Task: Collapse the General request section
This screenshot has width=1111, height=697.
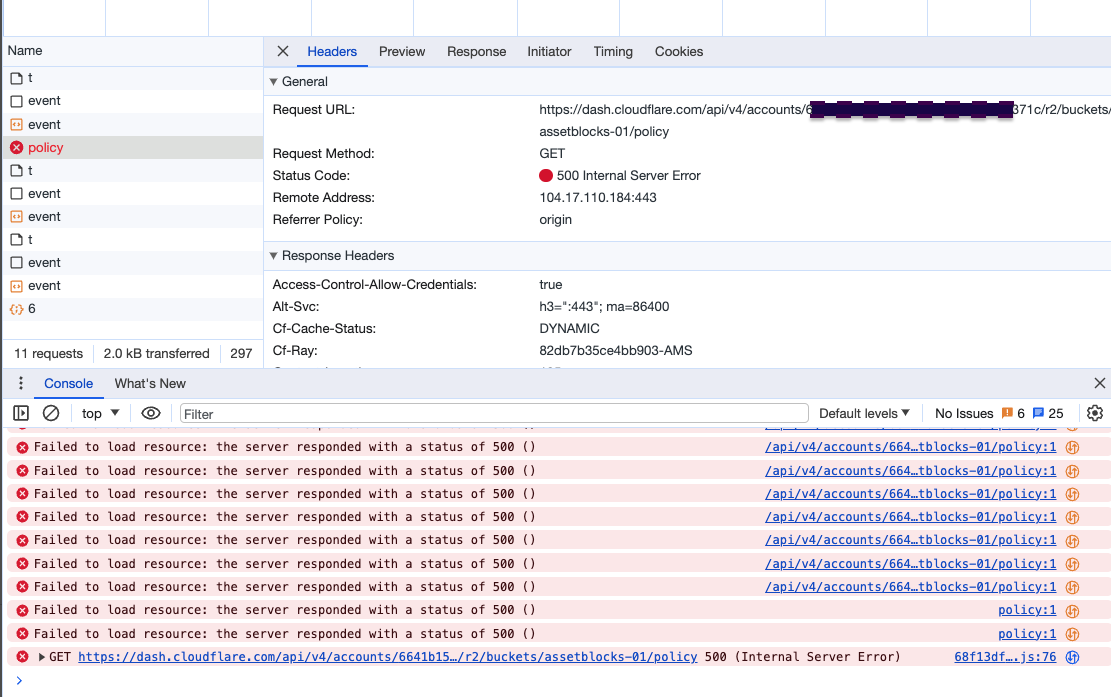Action: (272, 81)
